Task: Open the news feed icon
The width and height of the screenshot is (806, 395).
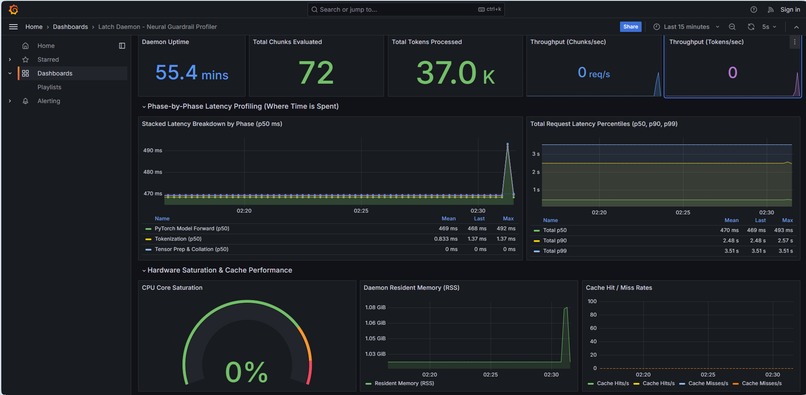Action: (x=770, y=9)
